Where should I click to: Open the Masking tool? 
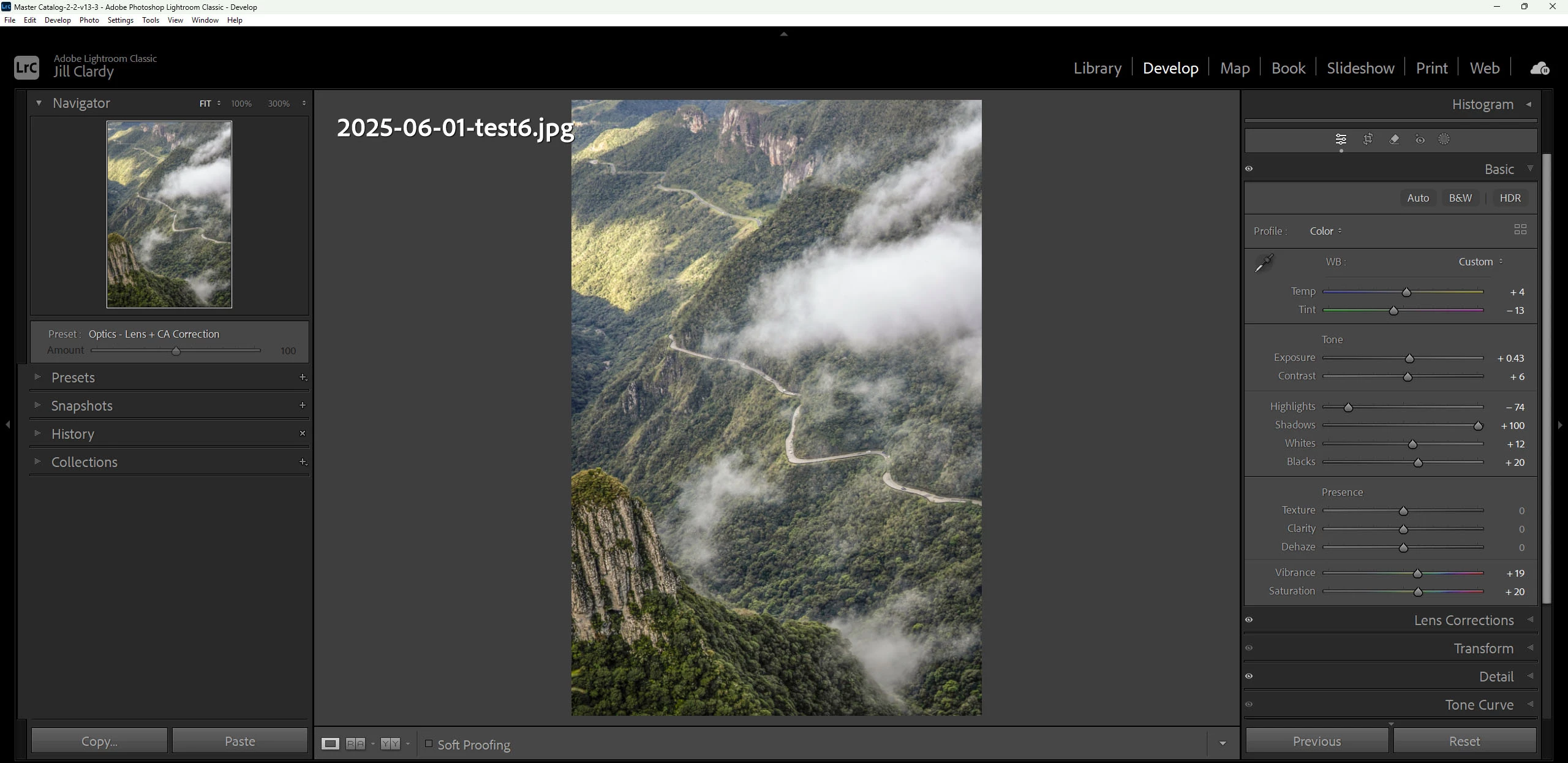pyautogui.click(x=1444, y=140)
